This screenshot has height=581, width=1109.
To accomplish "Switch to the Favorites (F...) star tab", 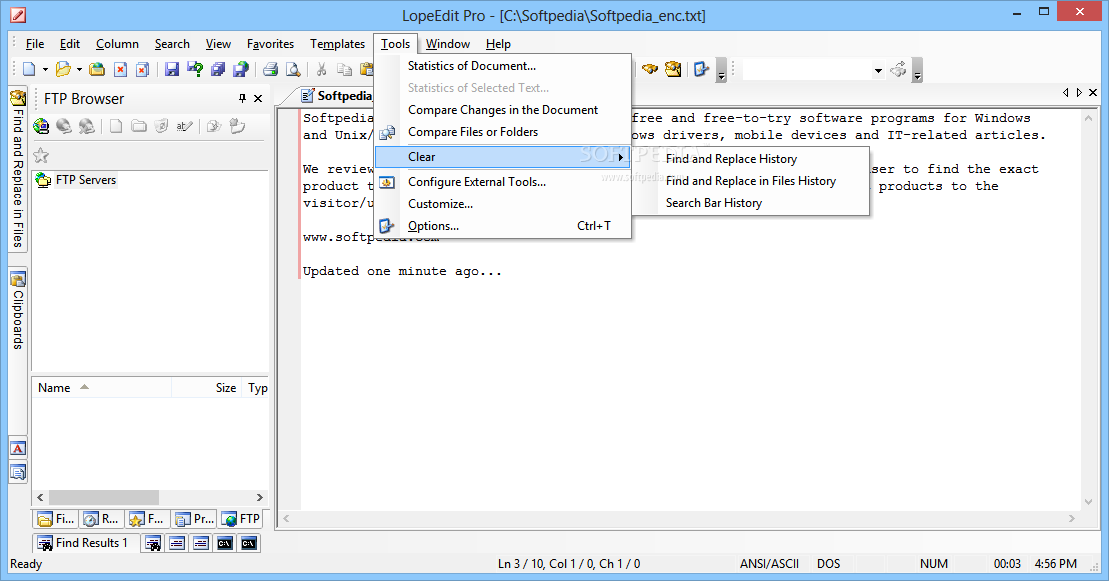I will tap(147, 519).
